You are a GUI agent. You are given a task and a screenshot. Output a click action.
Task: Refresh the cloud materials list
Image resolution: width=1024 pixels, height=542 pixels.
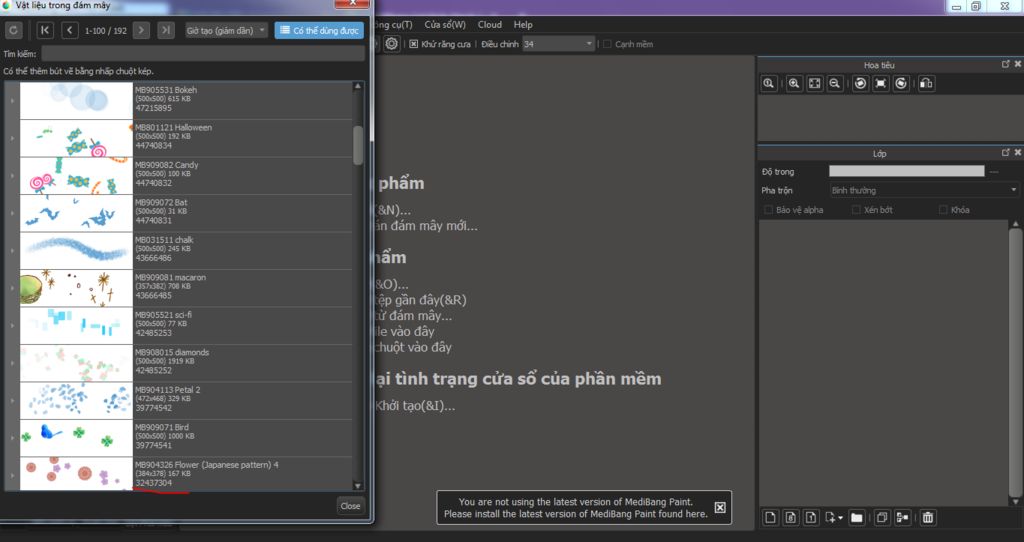[13, 30]
